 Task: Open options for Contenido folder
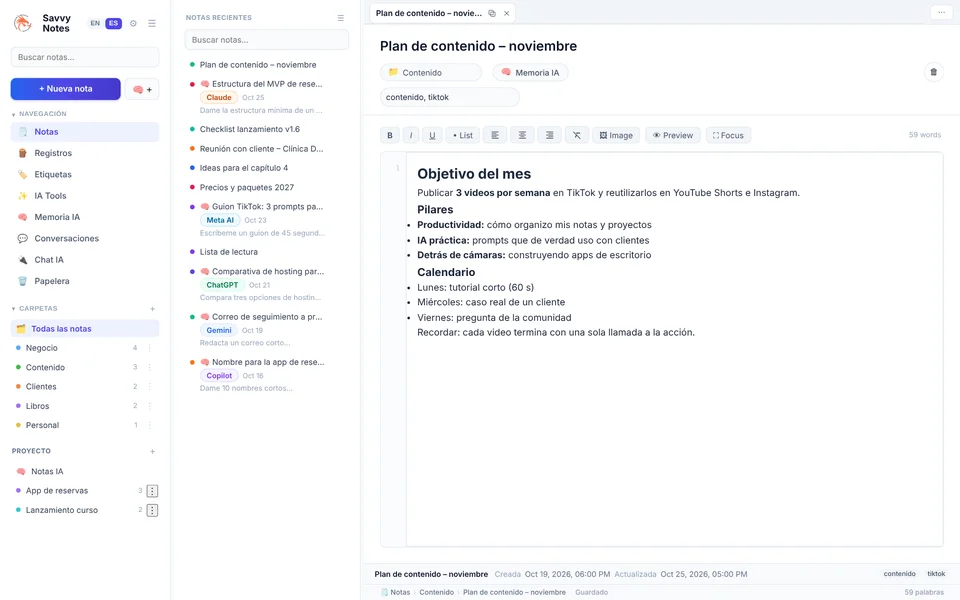tap(149, 367)
